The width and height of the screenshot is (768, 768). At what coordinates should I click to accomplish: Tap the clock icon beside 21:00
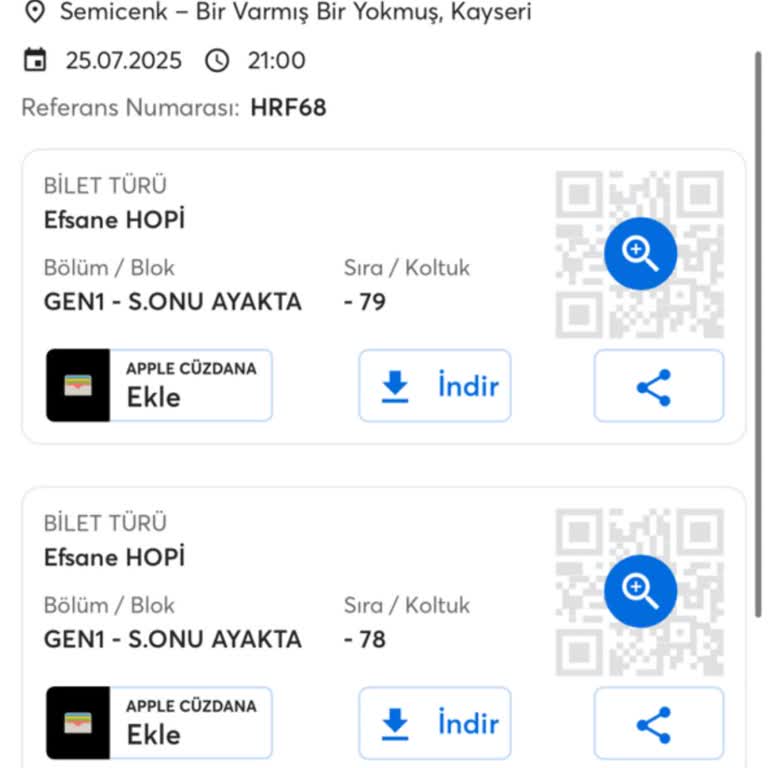click(216, 61)
